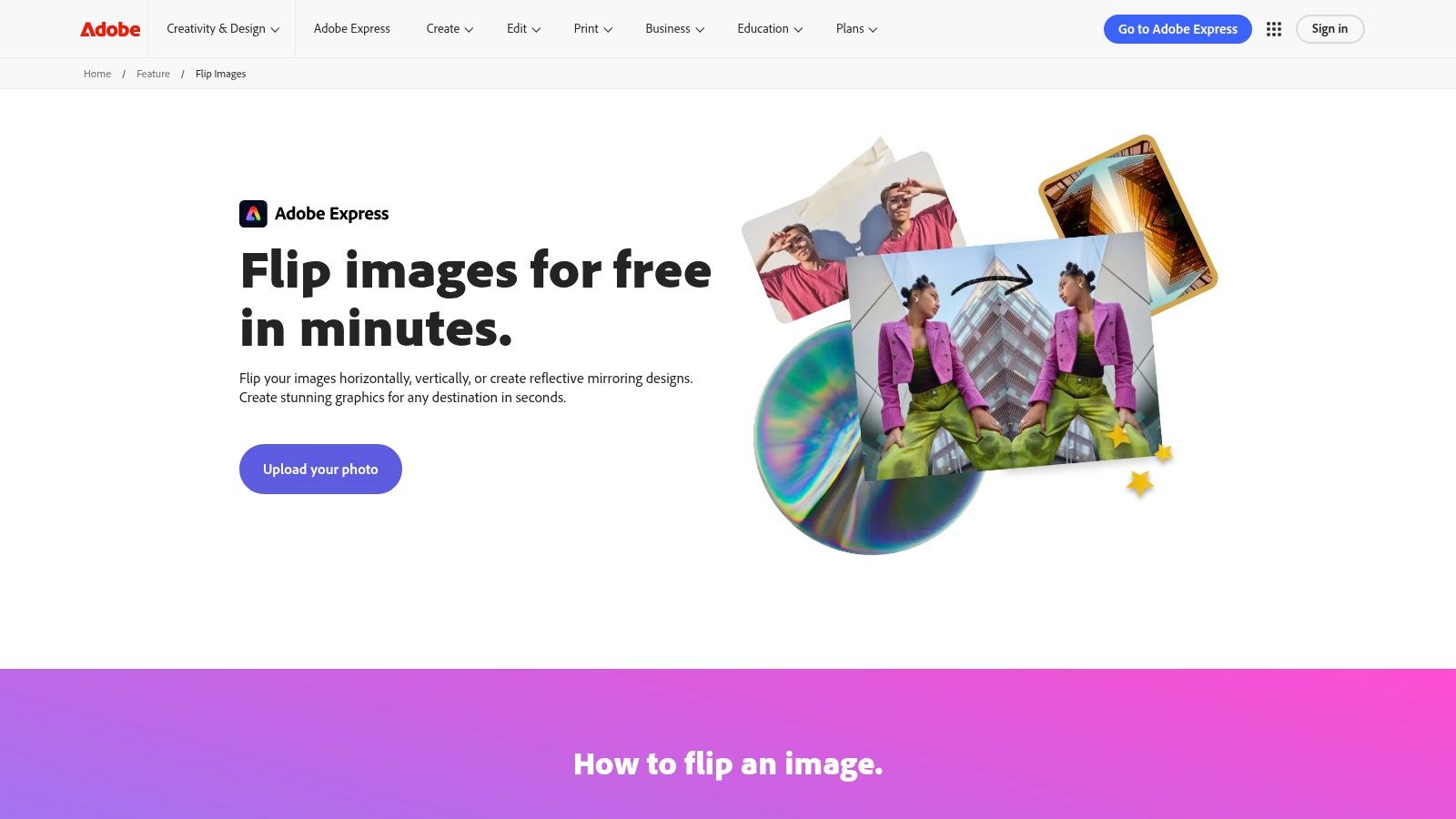This screenshot has height=819, width=1456.
Task: Expand the Edit dropdown menu
Action: [x=523, y=29]
